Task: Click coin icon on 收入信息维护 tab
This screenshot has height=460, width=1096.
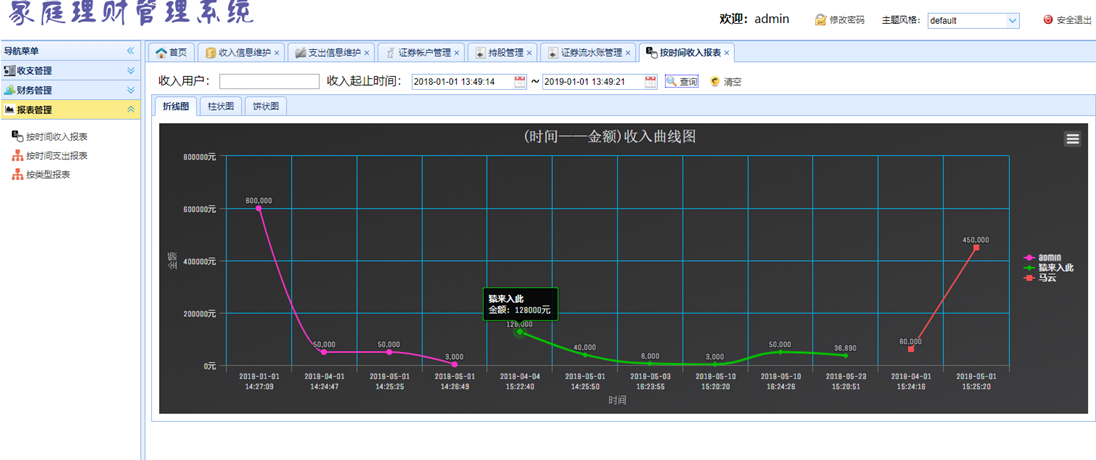Action: pos(210,52)
